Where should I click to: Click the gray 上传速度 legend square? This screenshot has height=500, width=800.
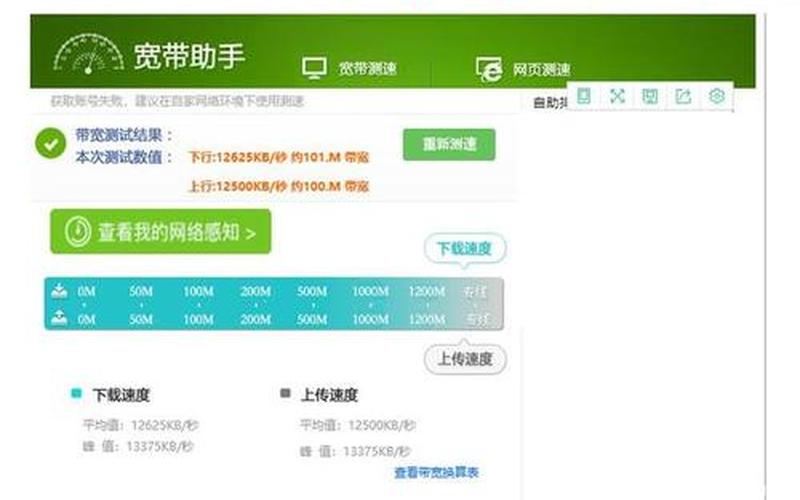[x=285, y=393]
